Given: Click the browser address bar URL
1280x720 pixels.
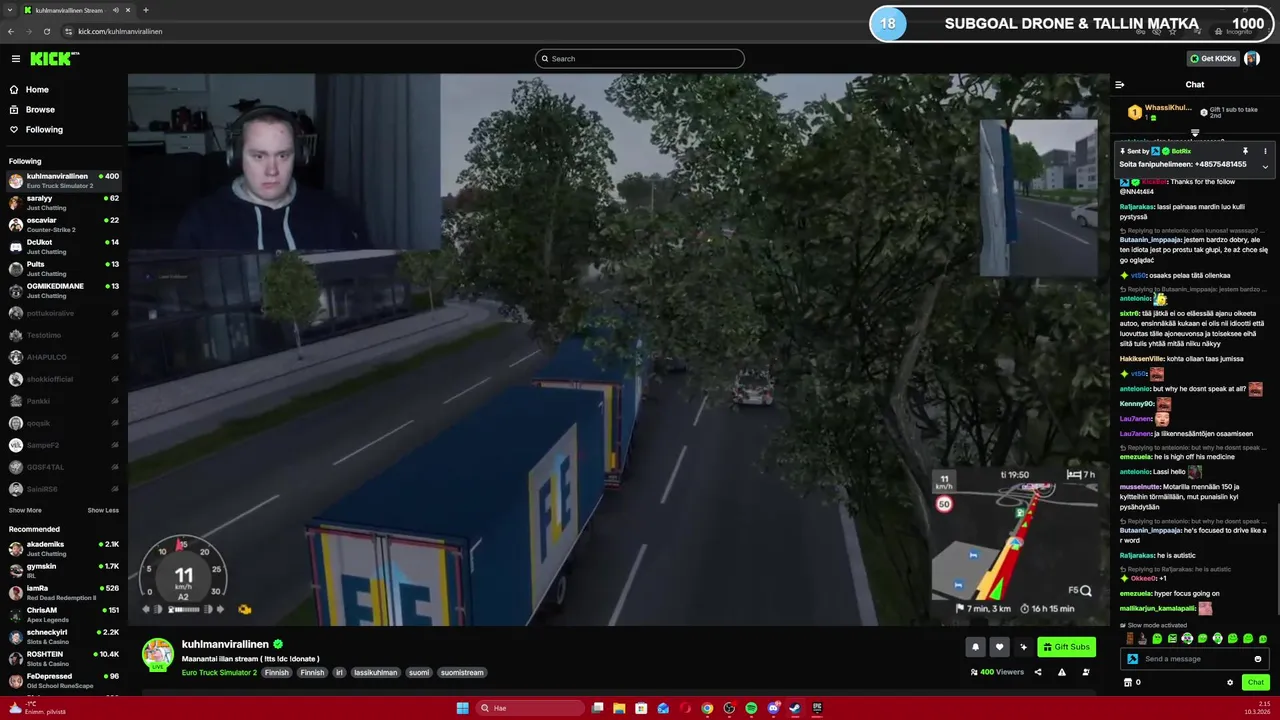Looking at the screenshot, I should click(120, 31).
